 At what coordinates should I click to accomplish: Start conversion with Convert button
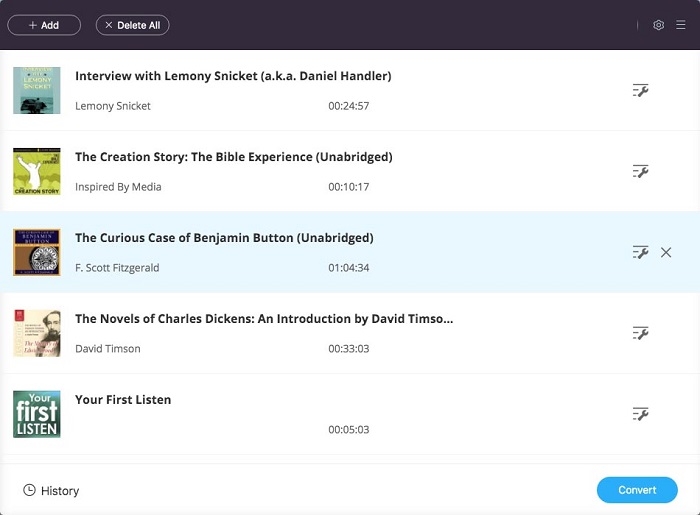[637, 490]
